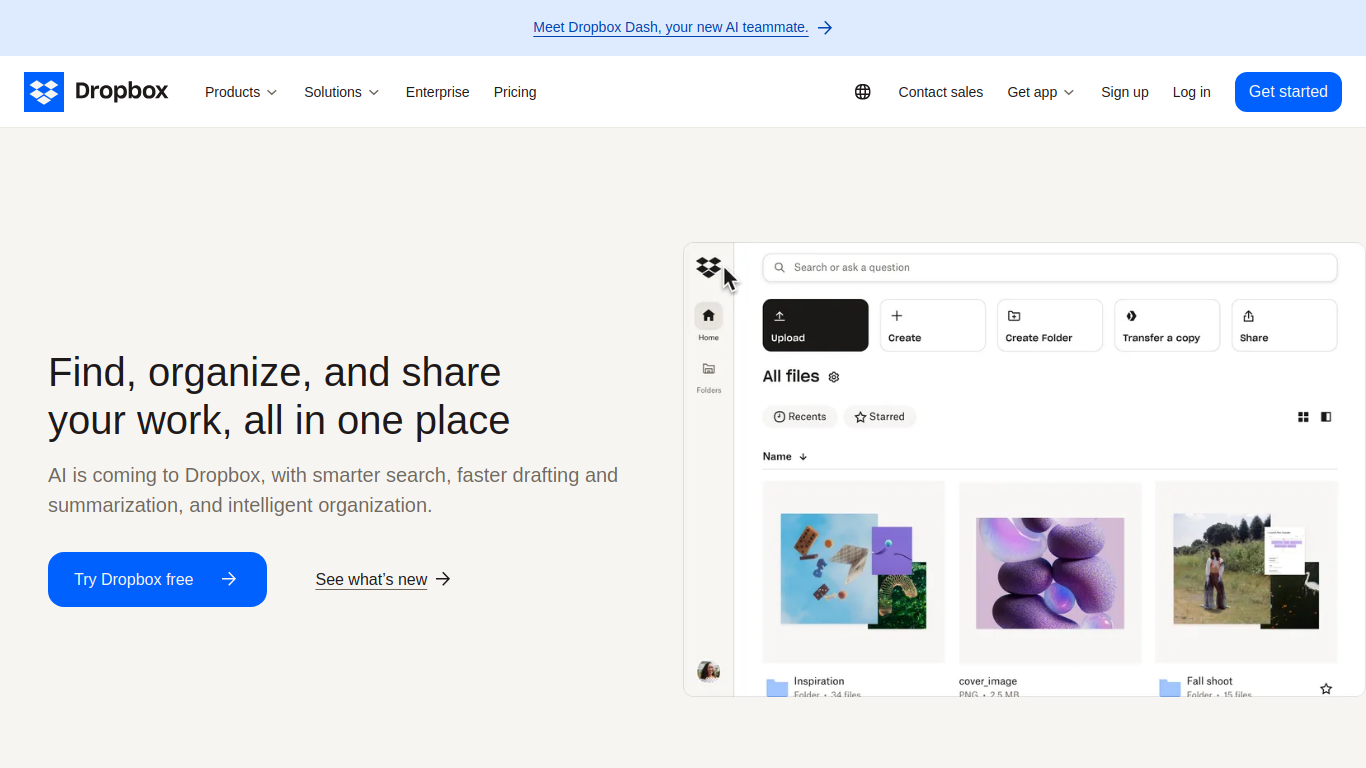This screenshot has height=768, width=1366.
Task: Click the Create button in the preview
Action: pyautogui.click(x=932, y=325)
